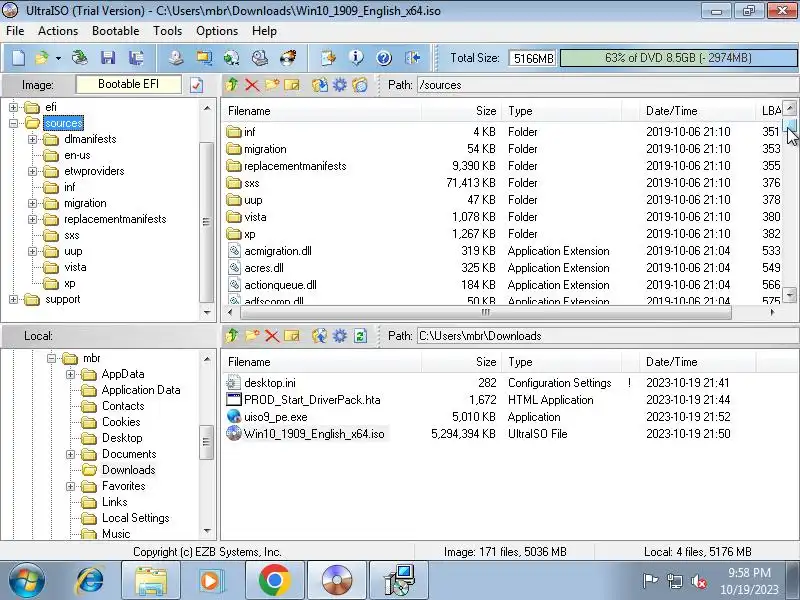Open image information icon
Viewport: 800px width, 600px height.
(x=356, y=58)
